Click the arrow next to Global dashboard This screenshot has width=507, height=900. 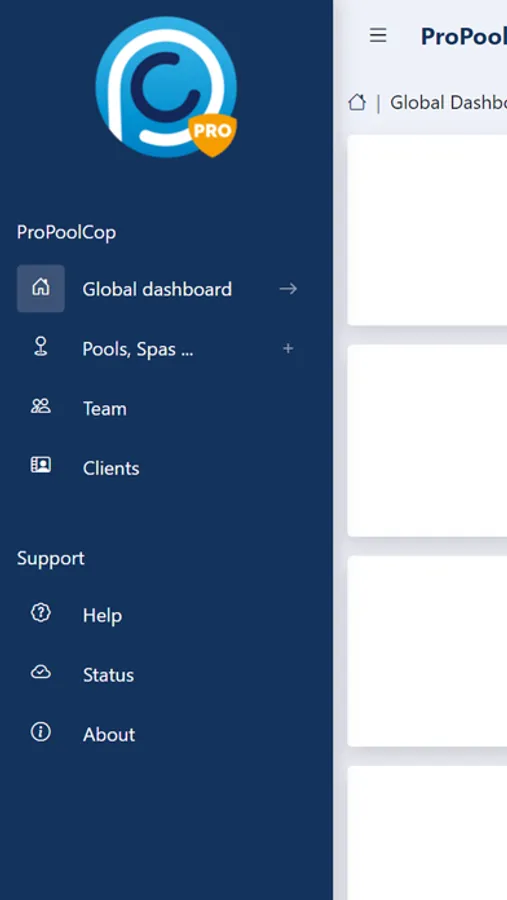[x=288, y=289]
